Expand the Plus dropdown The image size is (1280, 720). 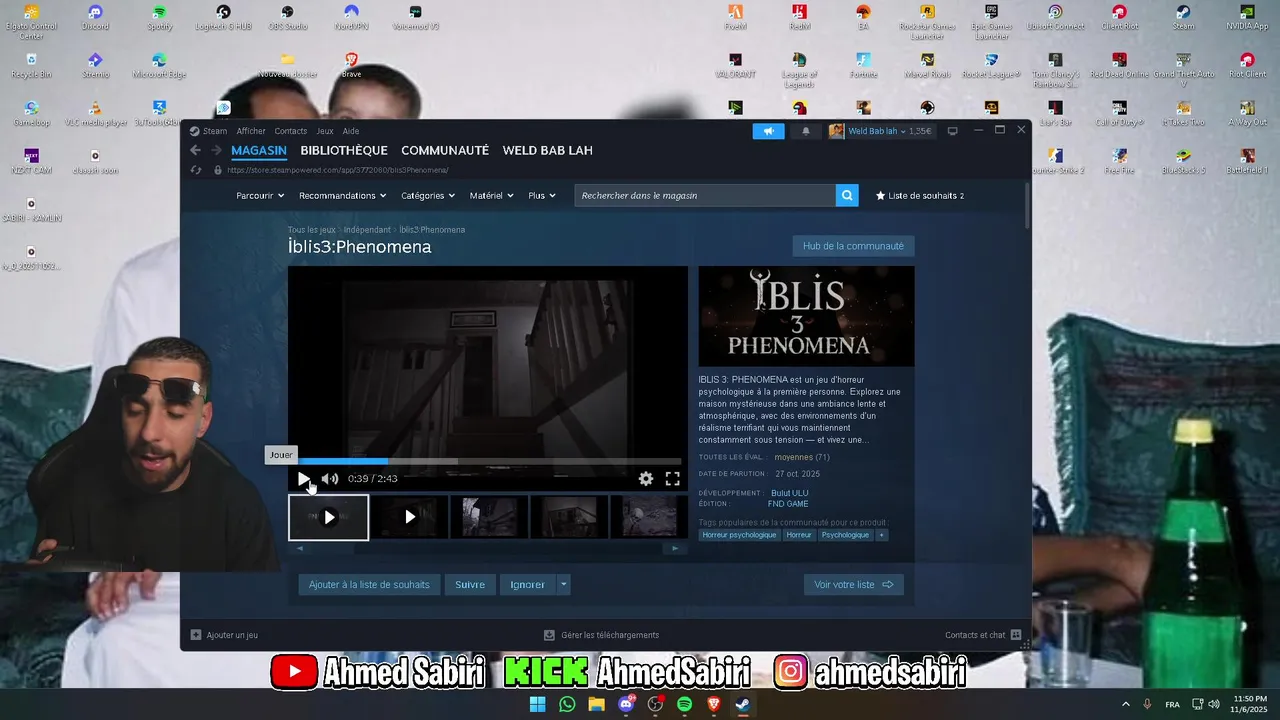point(542,196)
